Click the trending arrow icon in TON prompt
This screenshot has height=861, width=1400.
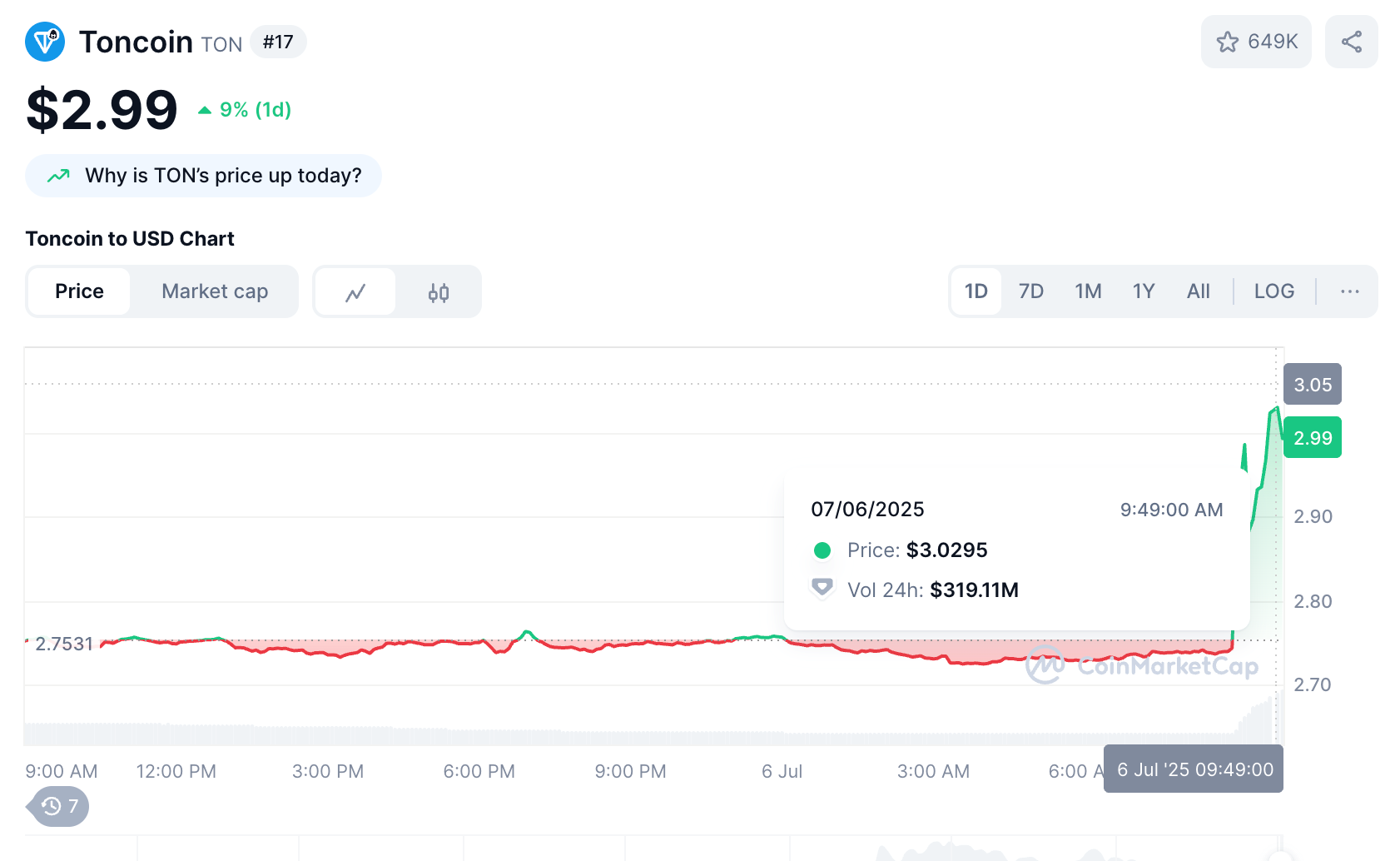coord(58,176)
